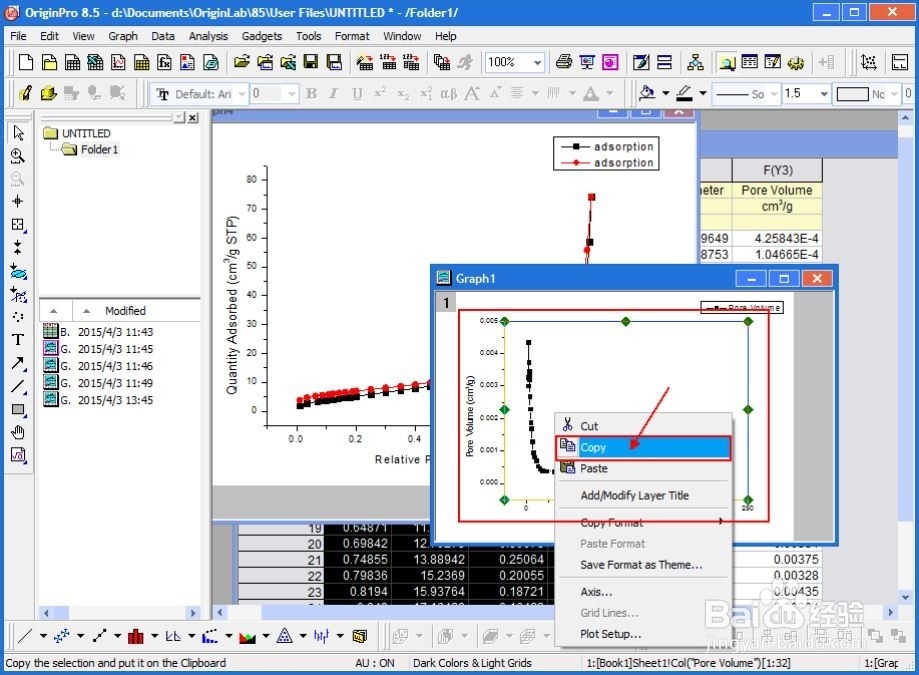Click the Column plot icon
The height and width of the screenshot is (675, 919).
[x=135, y=636]
